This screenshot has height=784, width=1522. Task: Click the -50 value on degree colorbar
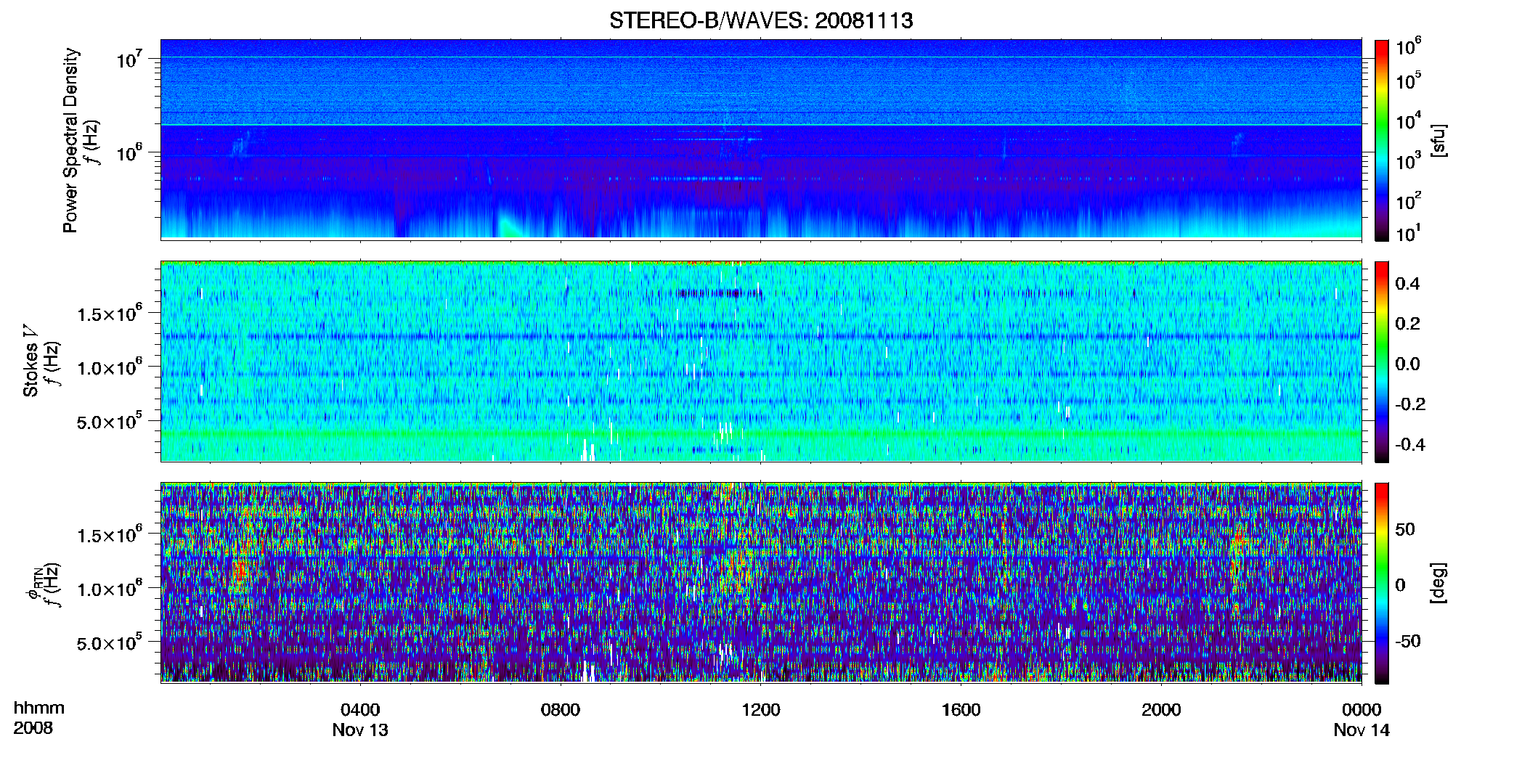tap(1407, 641)
